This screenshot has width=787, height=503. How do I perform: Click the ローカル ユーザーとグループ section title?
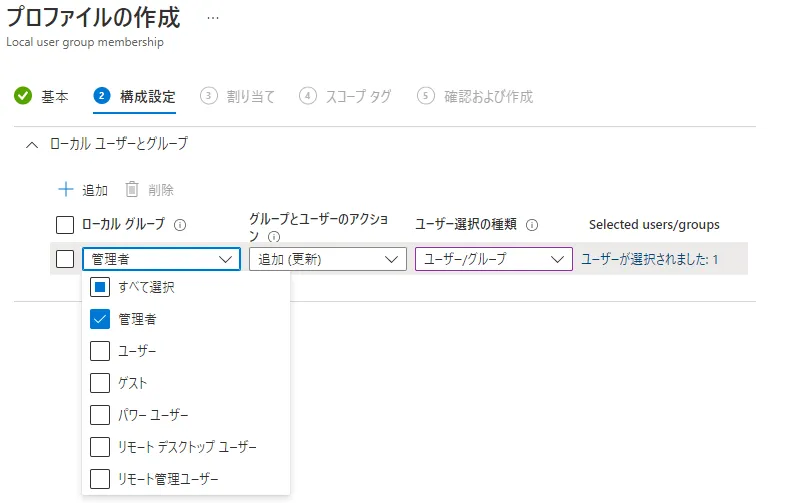[118, 144]
